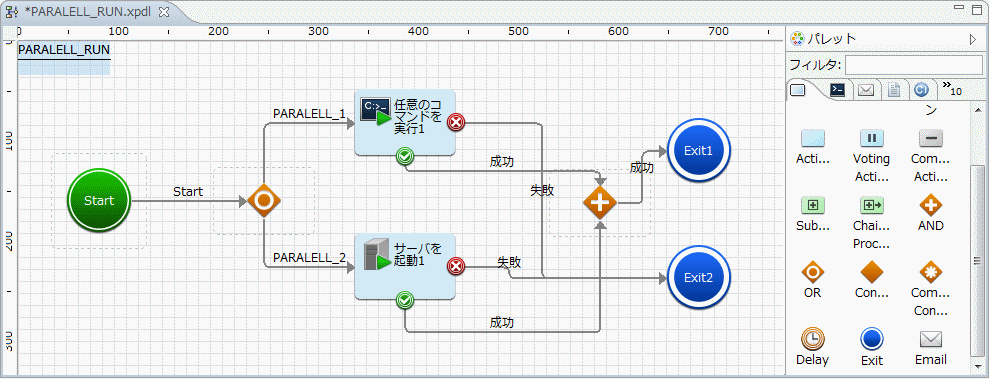This screenshot has width=989, height=379.
Task: Select the Exit2 node on canvas
Action: point(698,277)
